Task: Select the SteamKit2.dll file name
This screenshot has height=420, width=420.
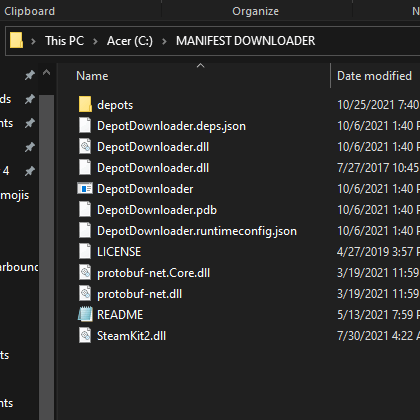Action: coord(131,336)
